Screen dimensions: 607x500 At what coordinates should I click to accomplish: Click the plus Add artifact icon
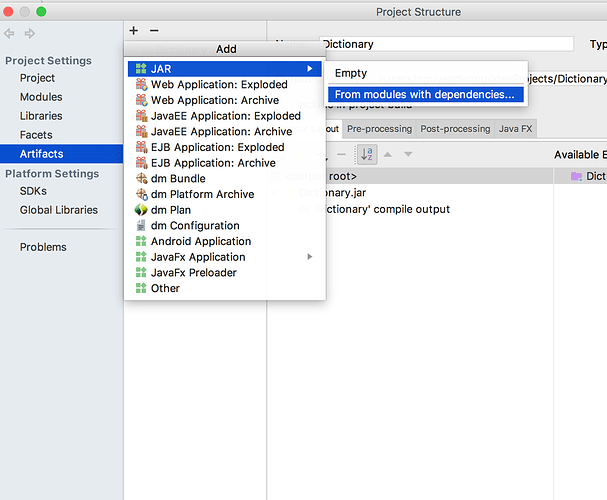point(134,32)
